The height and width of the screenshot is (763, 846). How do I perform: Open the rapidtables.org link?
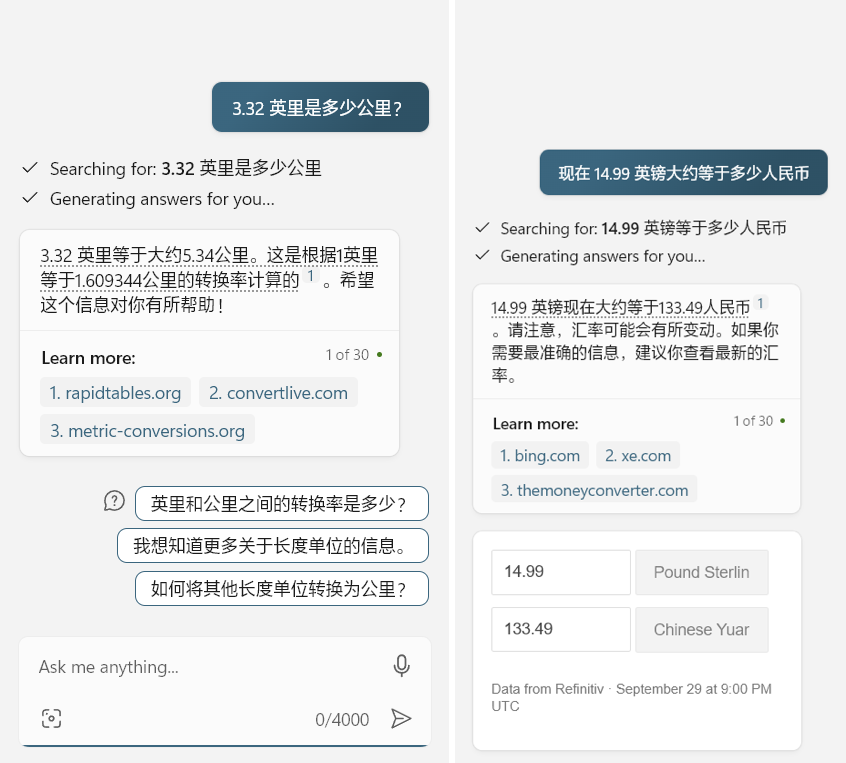tap(114, 392)
